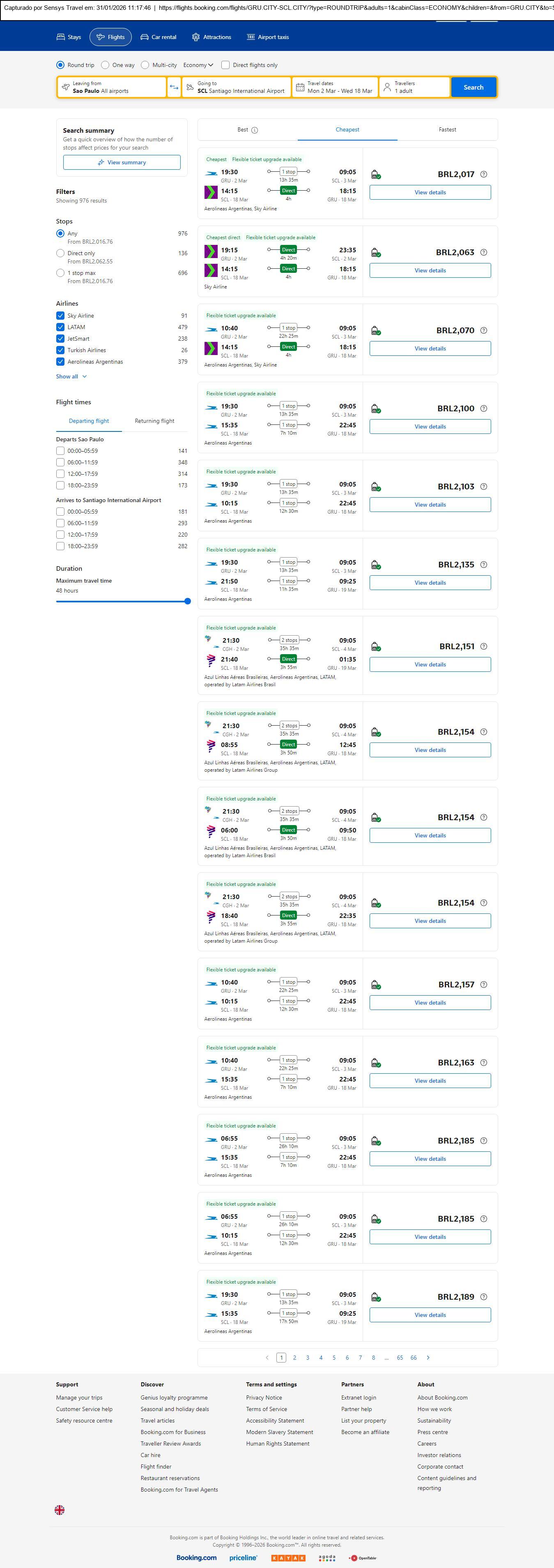Click the swap origin and destination arrows icon
This screenshot has width=554, height=1568.
174,87
